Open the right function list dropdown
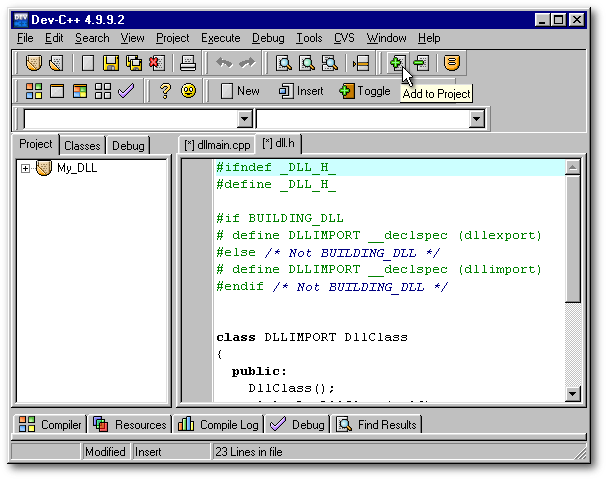Viewport: 606px width, 479px height. click(477, 119)
